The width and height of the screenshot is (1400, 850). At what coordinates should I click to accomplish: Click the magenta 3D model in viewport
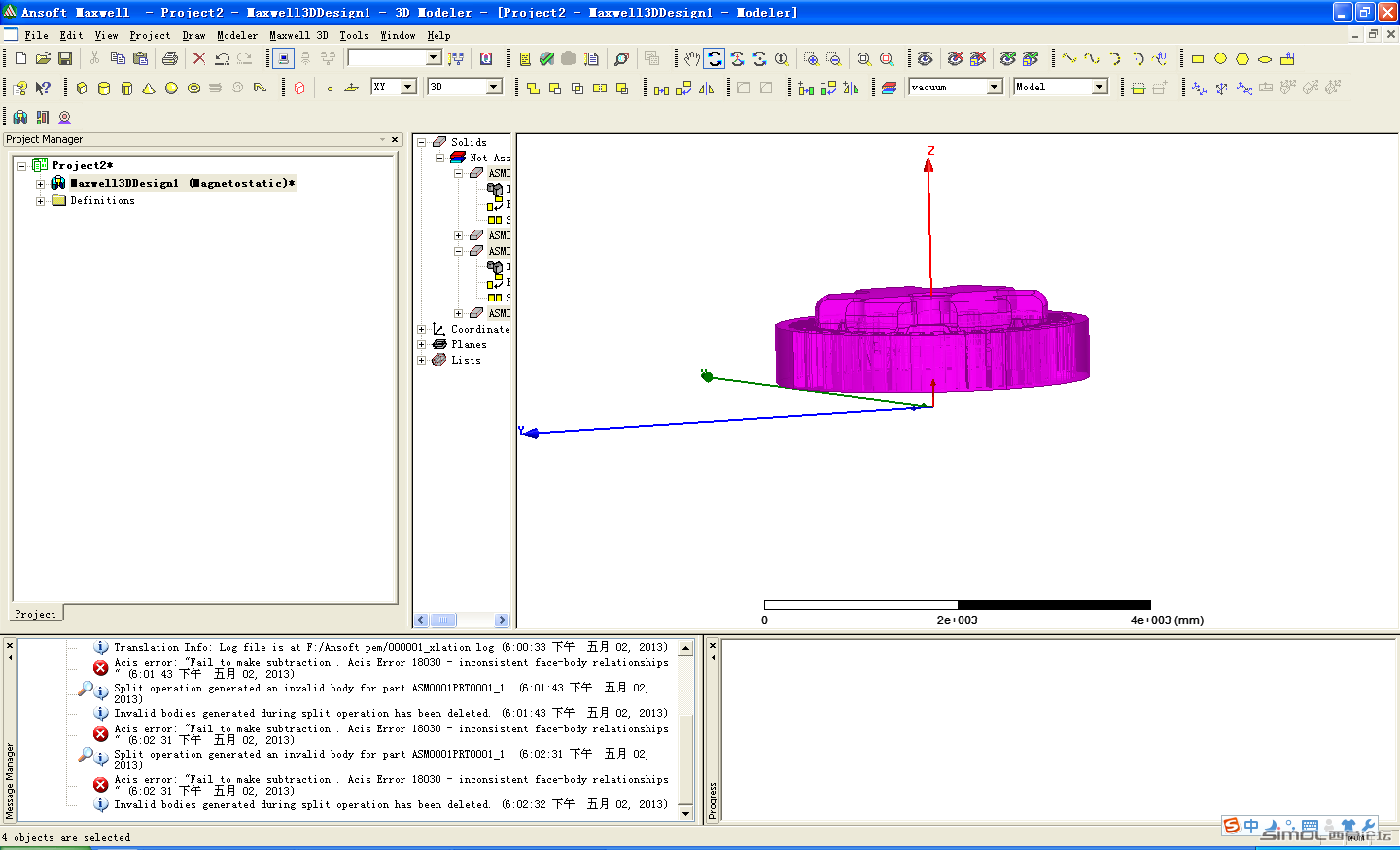coord(931,340)
